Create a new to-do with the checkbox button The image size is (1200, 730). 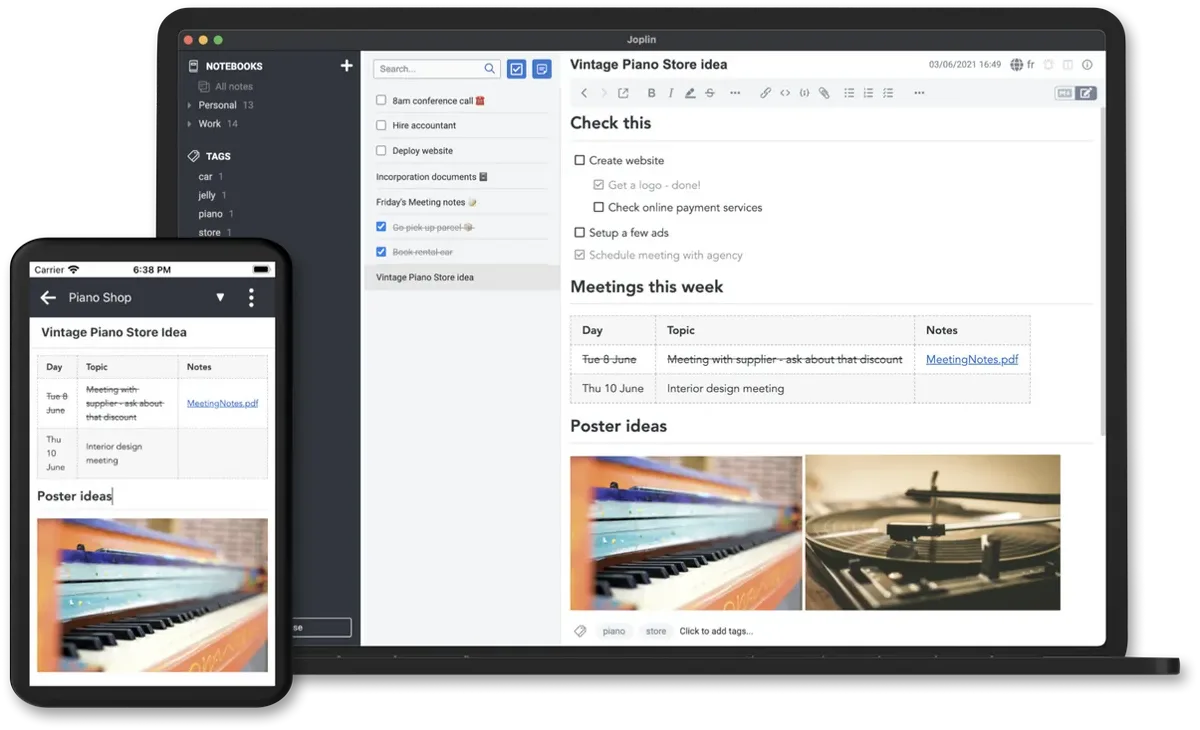pyautogui.click(x=517, y=69)
